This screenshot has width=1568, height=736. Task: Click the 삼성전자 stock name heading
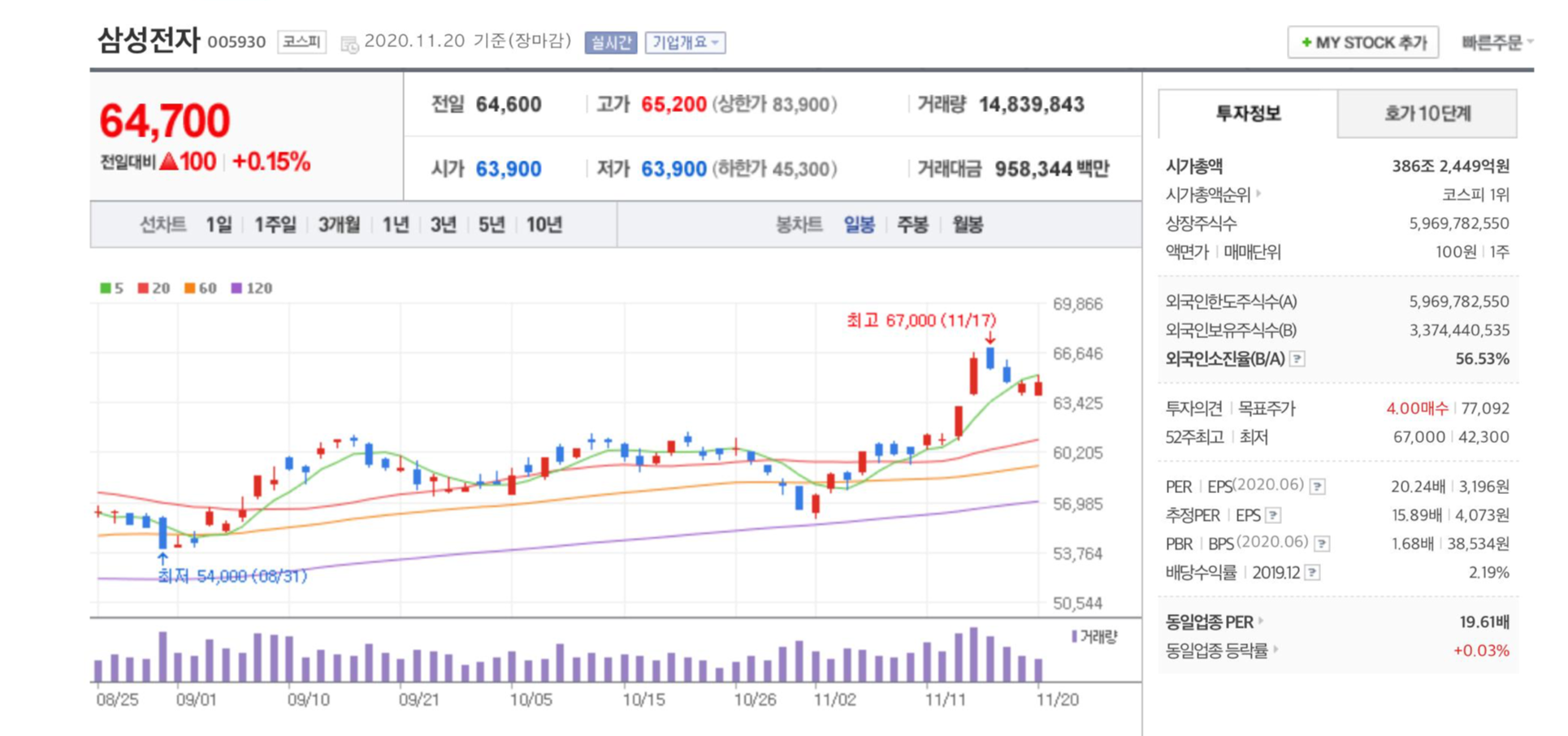148,40
